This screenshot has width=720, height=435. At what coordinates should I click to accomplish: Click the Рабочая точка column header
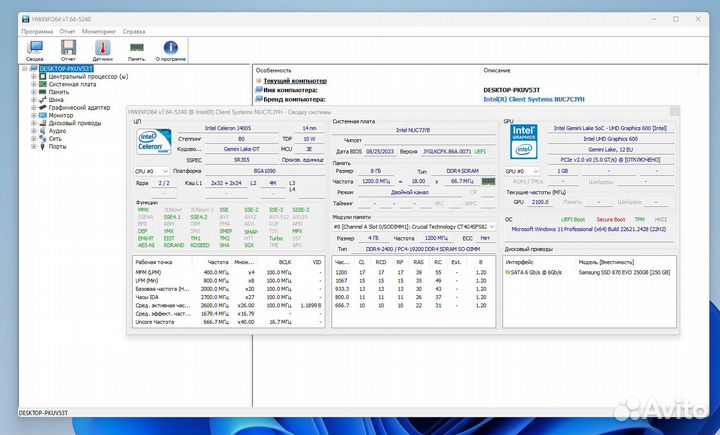click(154, 262)
